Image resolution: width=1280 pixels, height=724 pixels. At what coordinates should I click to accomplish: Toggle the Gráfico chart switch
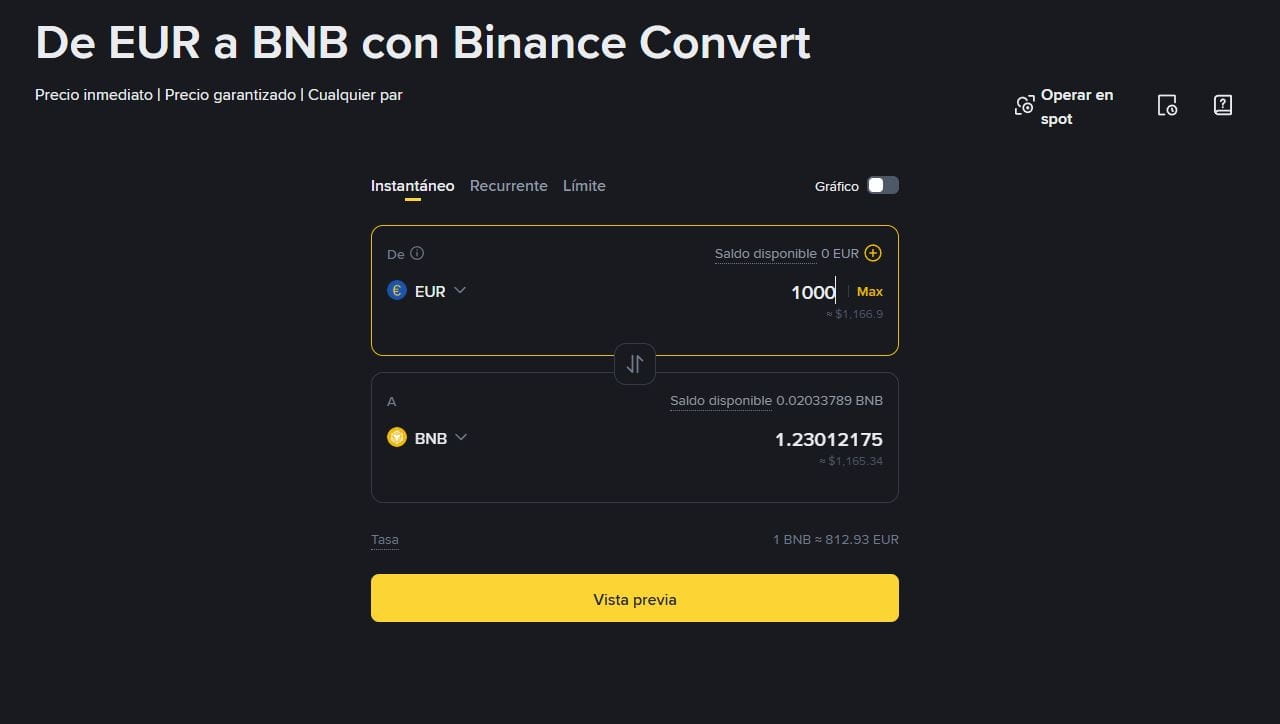pyautogui.click(x=882, y=185)
